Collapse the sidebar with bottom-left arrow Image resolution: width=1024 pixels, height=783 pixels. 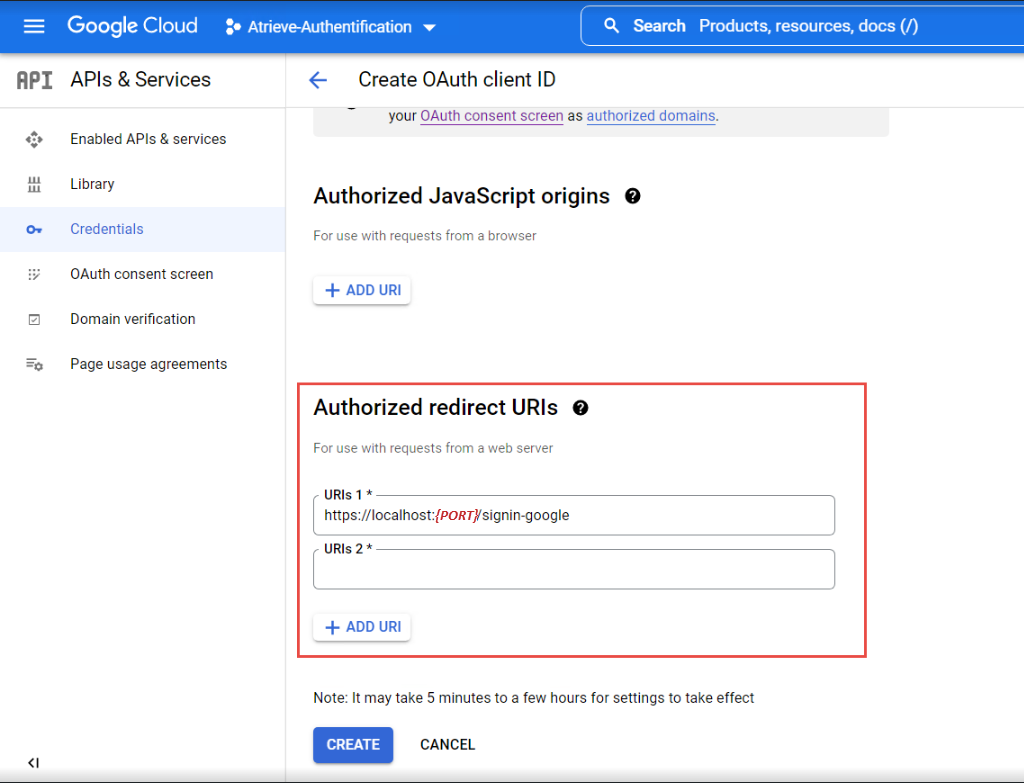pyautogui.click(x=33, y=763)
